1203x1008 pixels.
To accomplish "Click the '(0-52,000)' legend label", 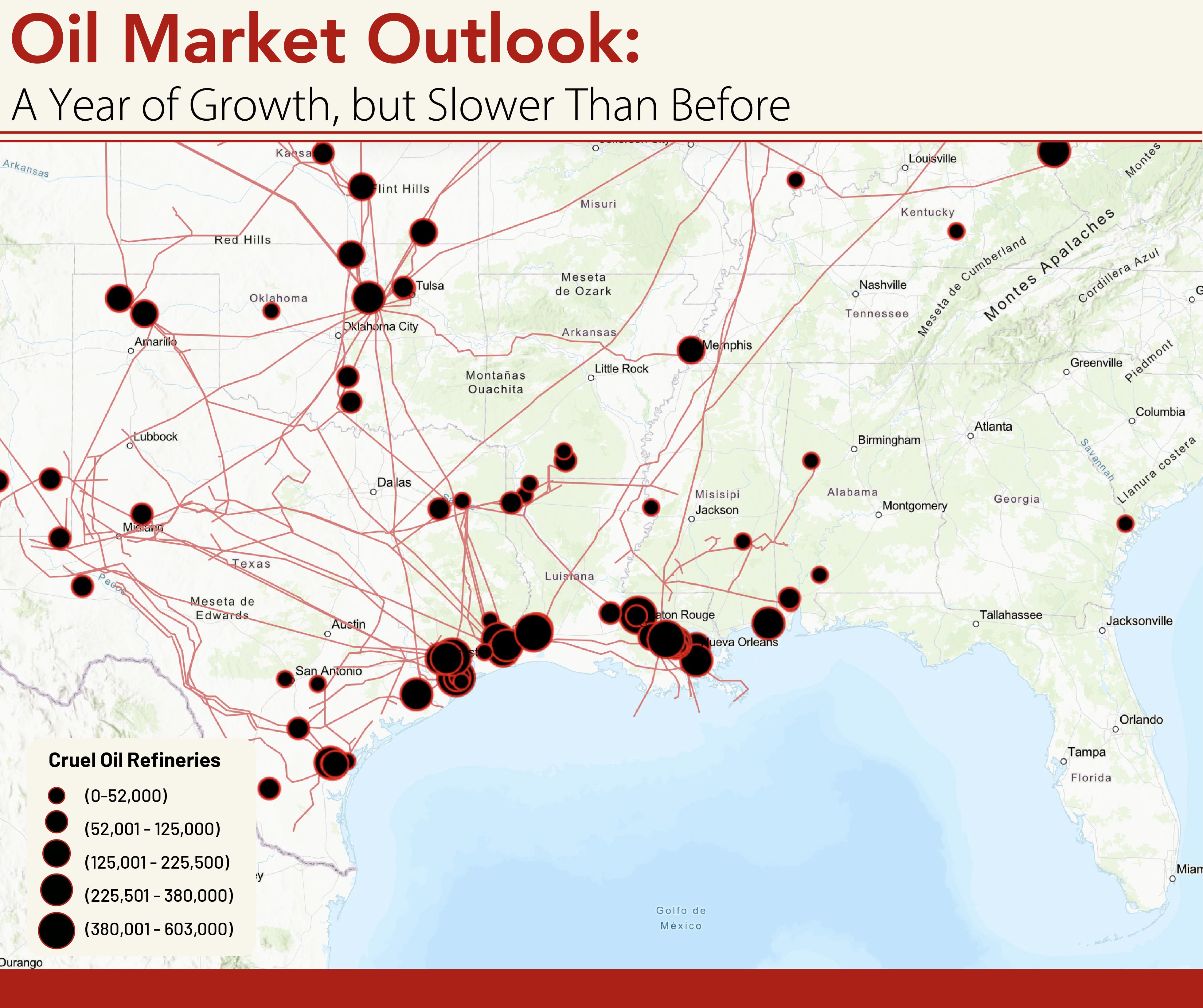I will (126, 796).
